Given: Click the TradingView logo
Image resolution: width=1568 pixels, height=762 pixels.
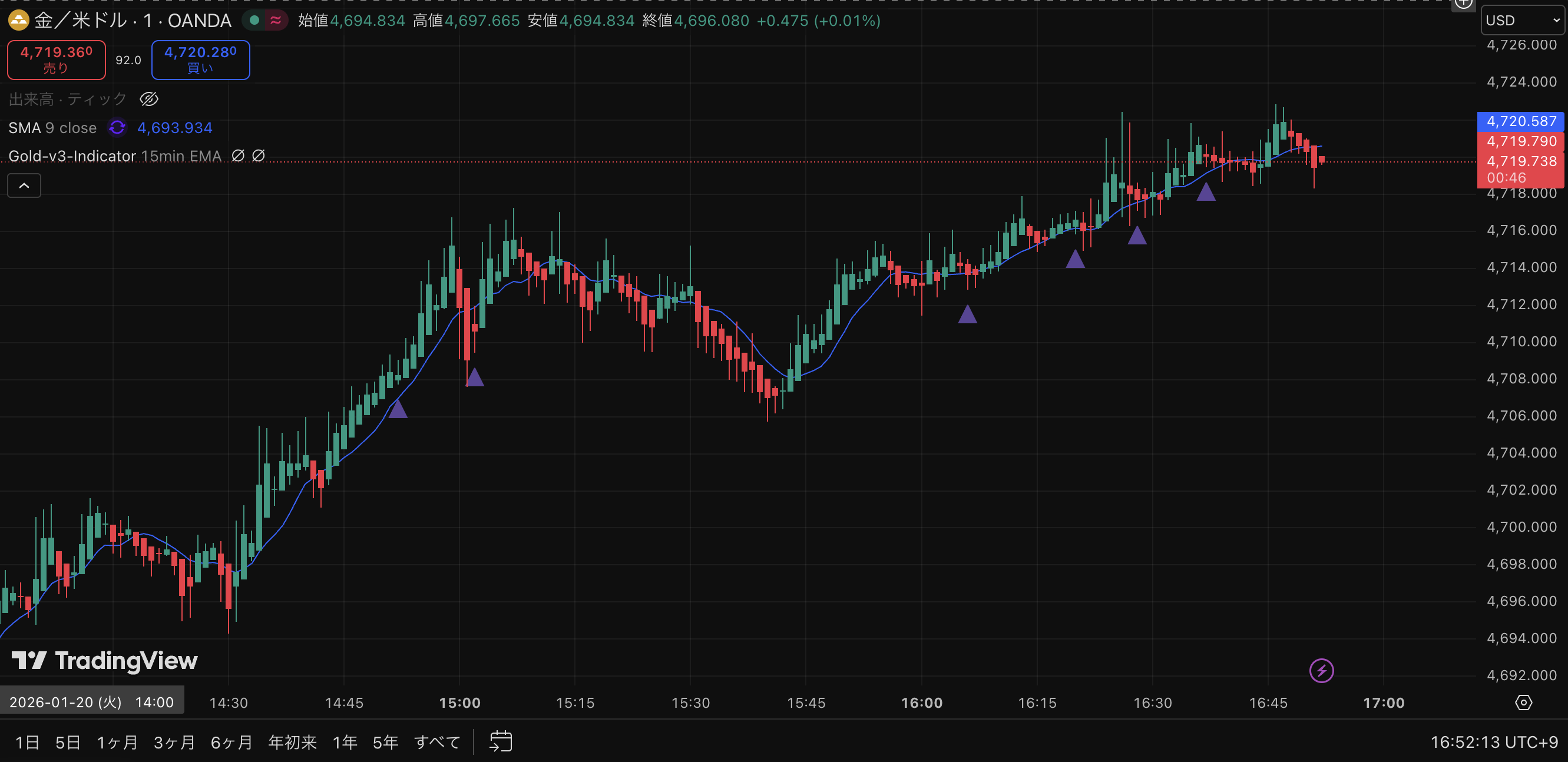Looking at the screenshot, I should point(105,660).
